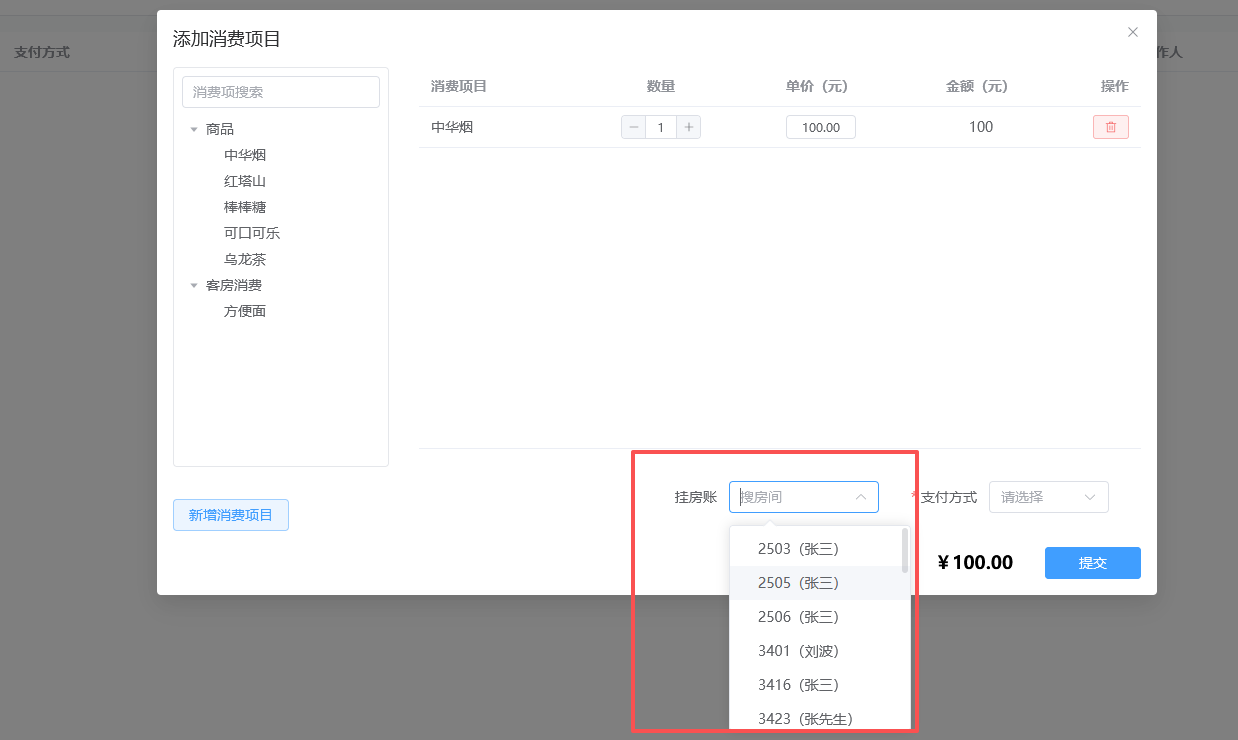1238x740 pixels.
Task: Increase 中华烟 quantity with plus button
Action: 688,127
